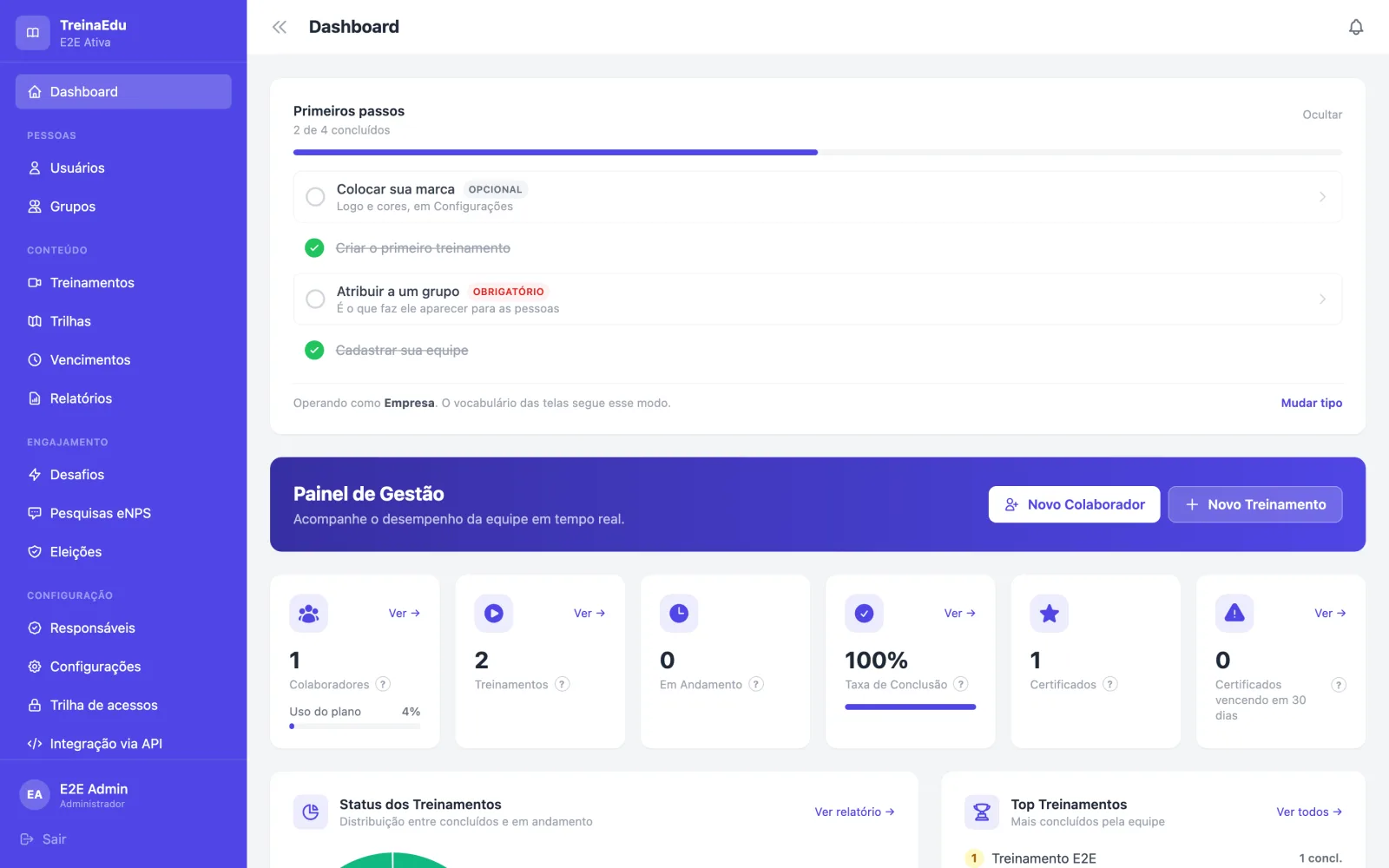Click Ver on the Certificados vencendo card
1389x868 pixels.
pyautogui.click(x=1330, y=614)
